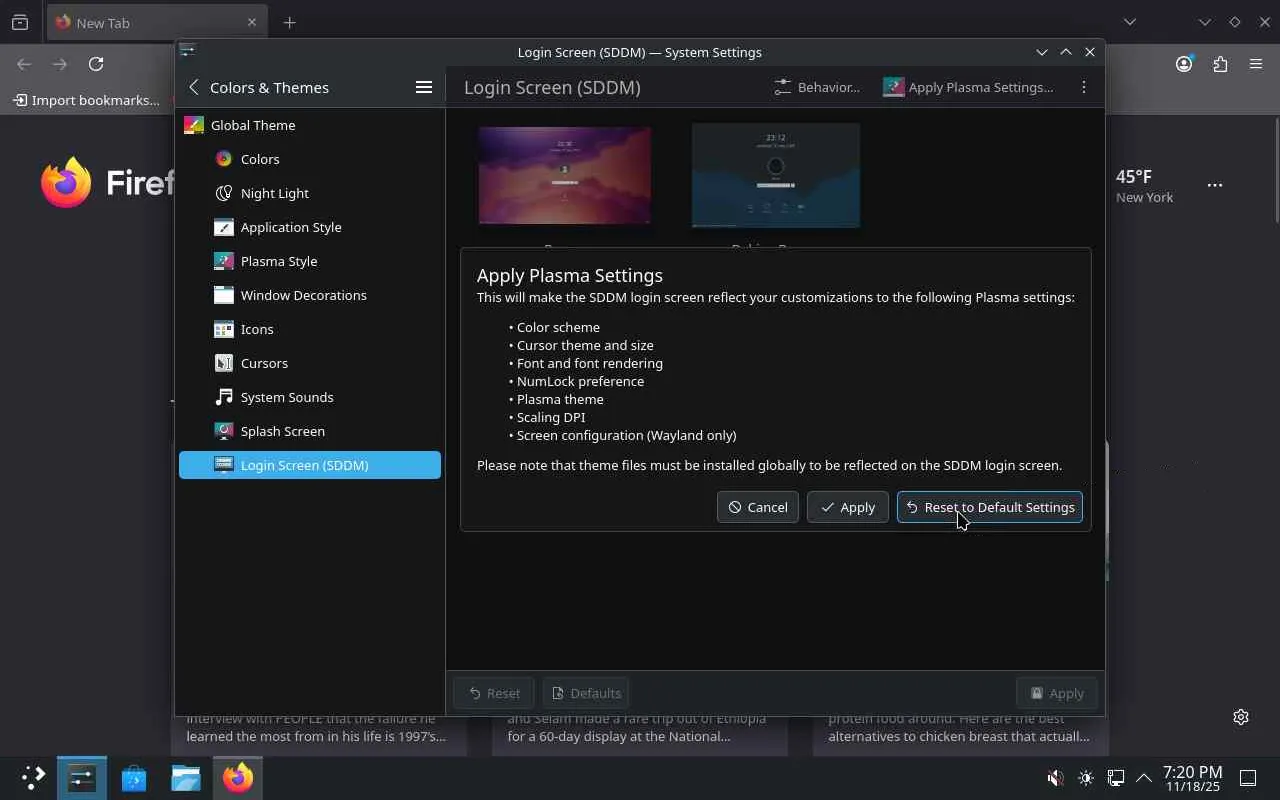This screenshot has width=1280, height=800.
Task: Open the Behavior... settings
Action: [x=817, y=87]
